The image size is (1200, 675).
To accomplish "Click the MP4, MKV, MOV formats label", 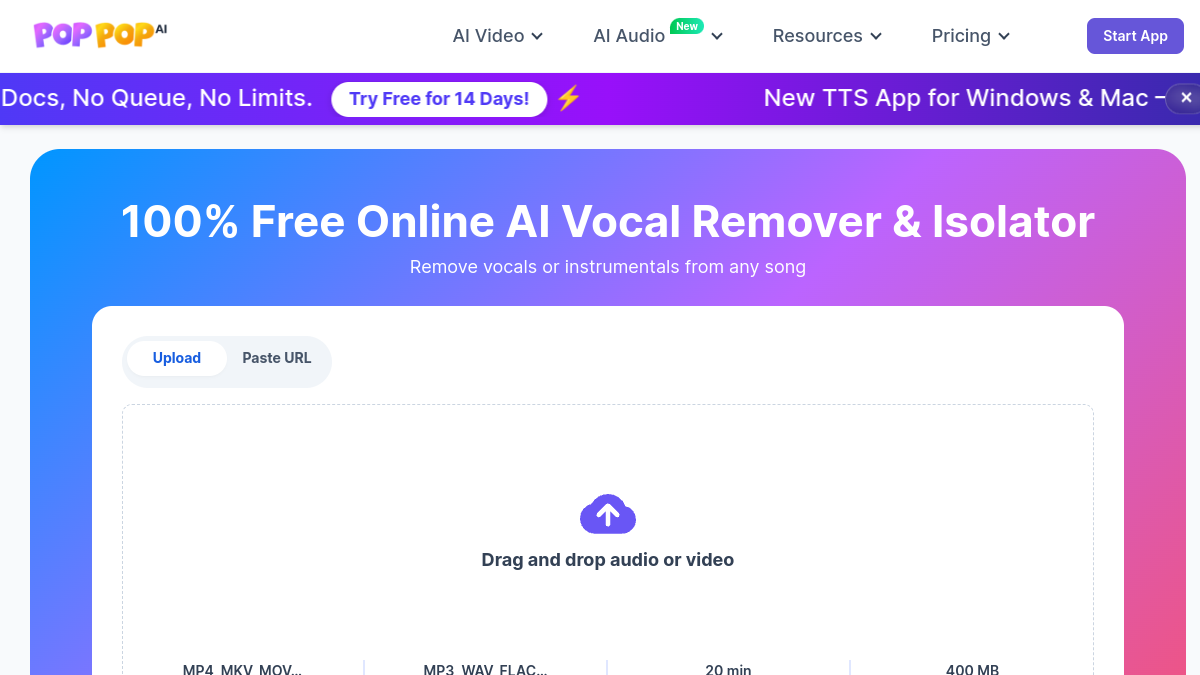I will coord(242,669).
